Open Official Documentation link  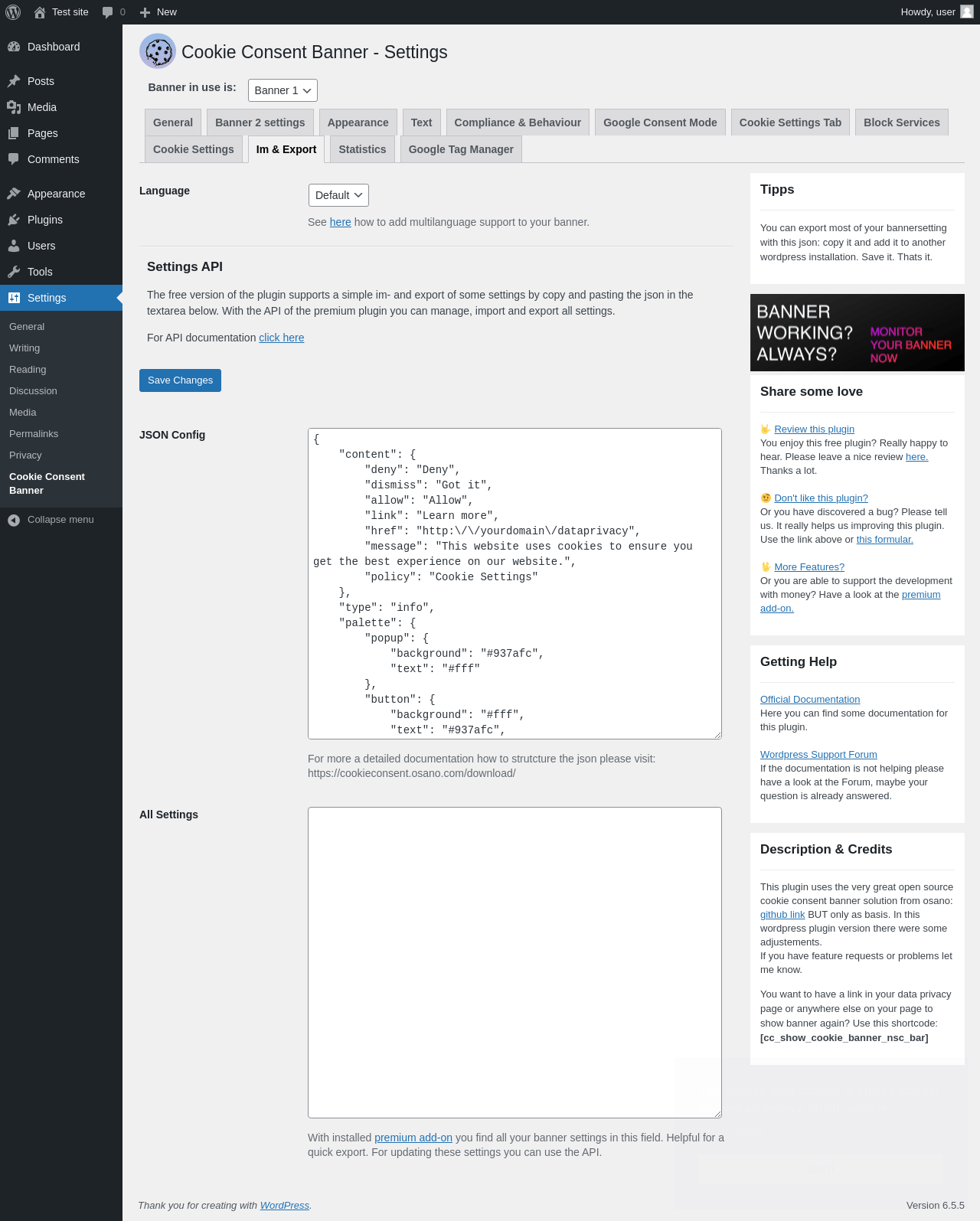click(810, 700)
